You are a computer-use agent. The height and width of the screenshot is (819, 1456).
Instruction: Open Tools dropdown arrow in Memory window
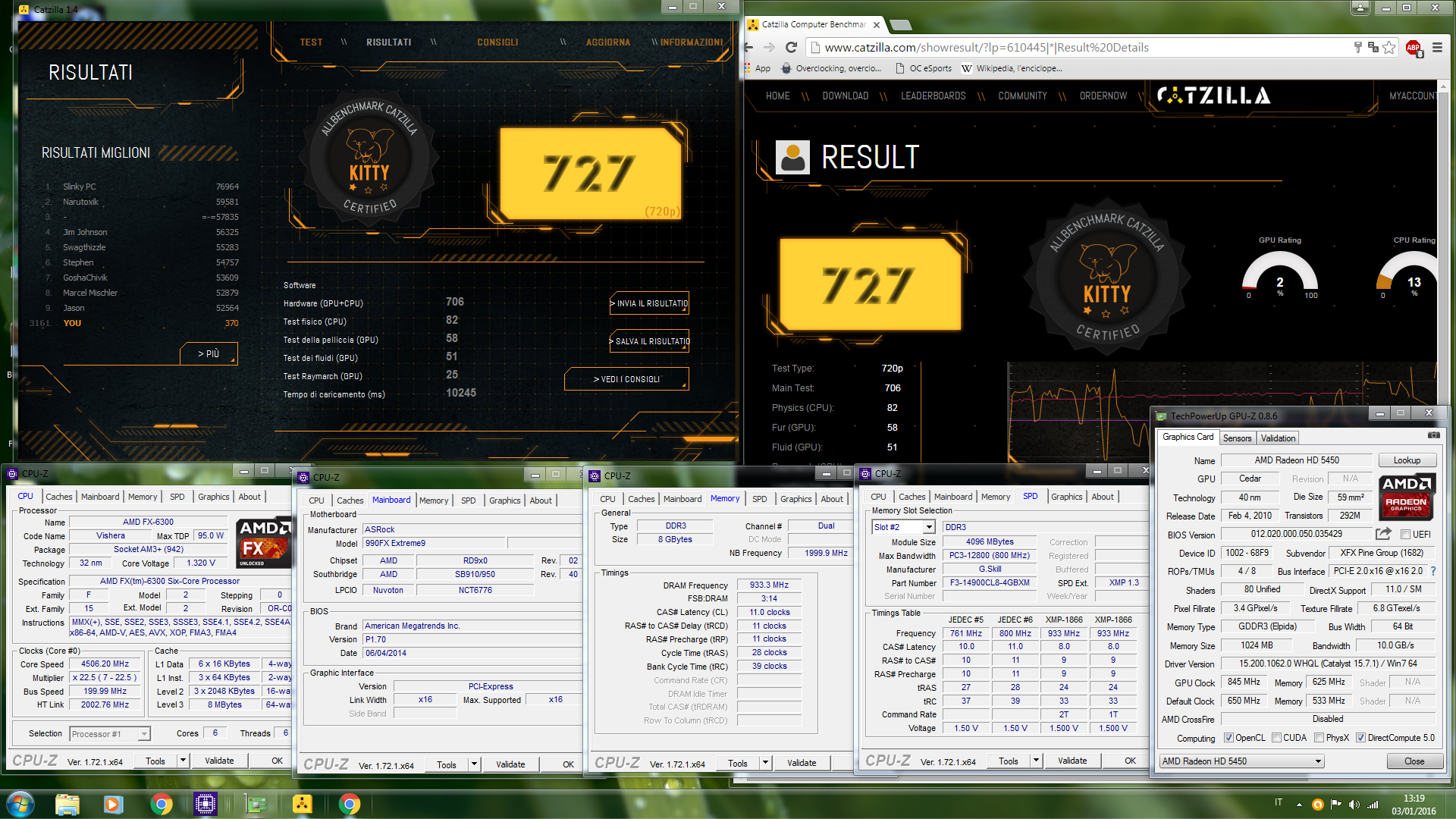(x=765, y=763)
